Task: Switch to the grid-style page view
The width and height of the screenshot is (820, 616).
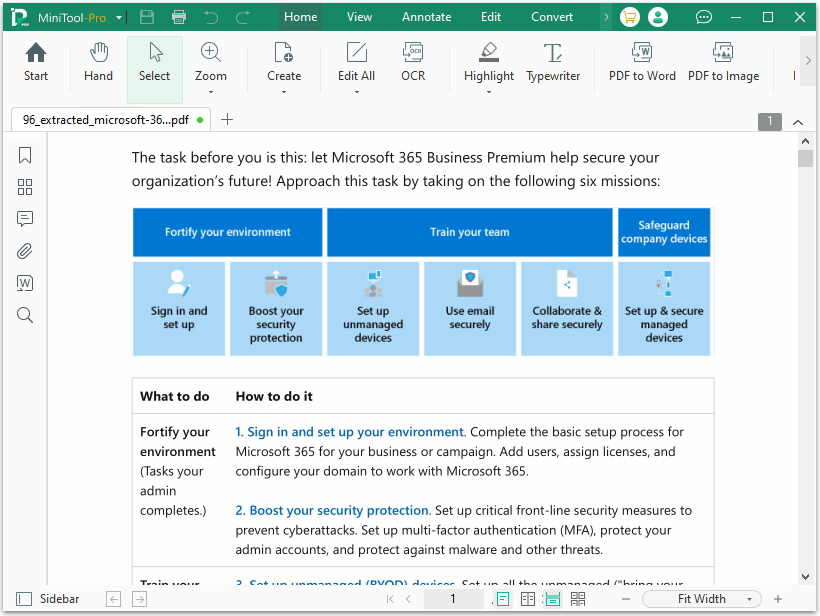Action: (578, 599)
